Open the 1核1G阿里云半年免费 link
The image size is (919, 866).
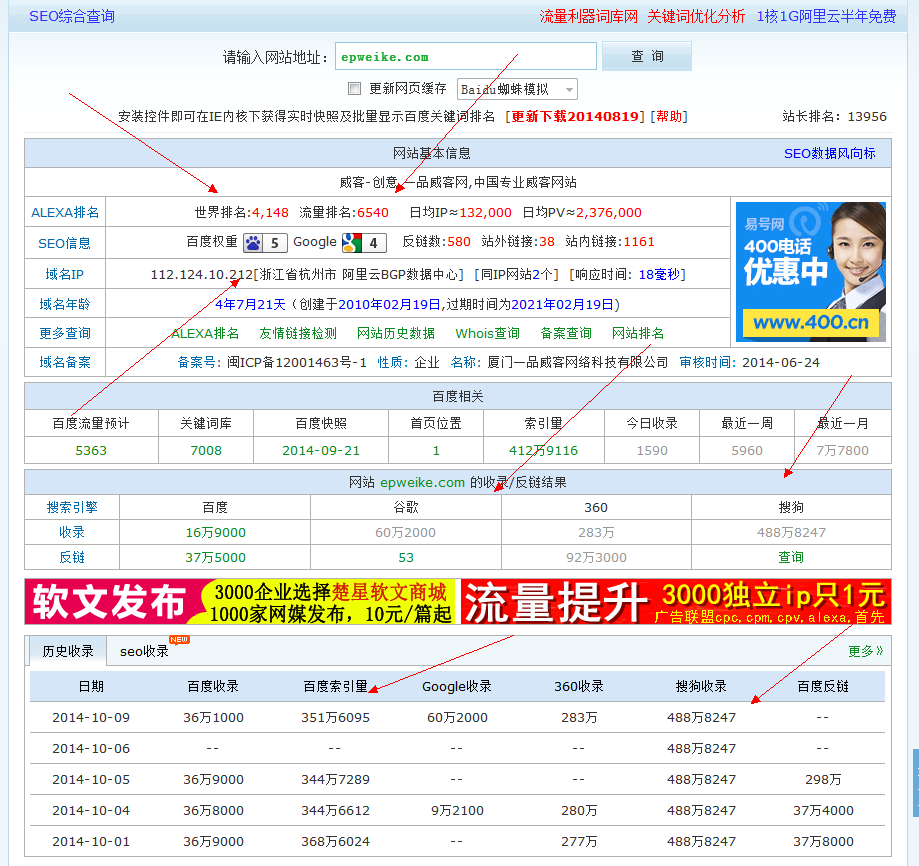pyautogui.click(x=826, y=16)
